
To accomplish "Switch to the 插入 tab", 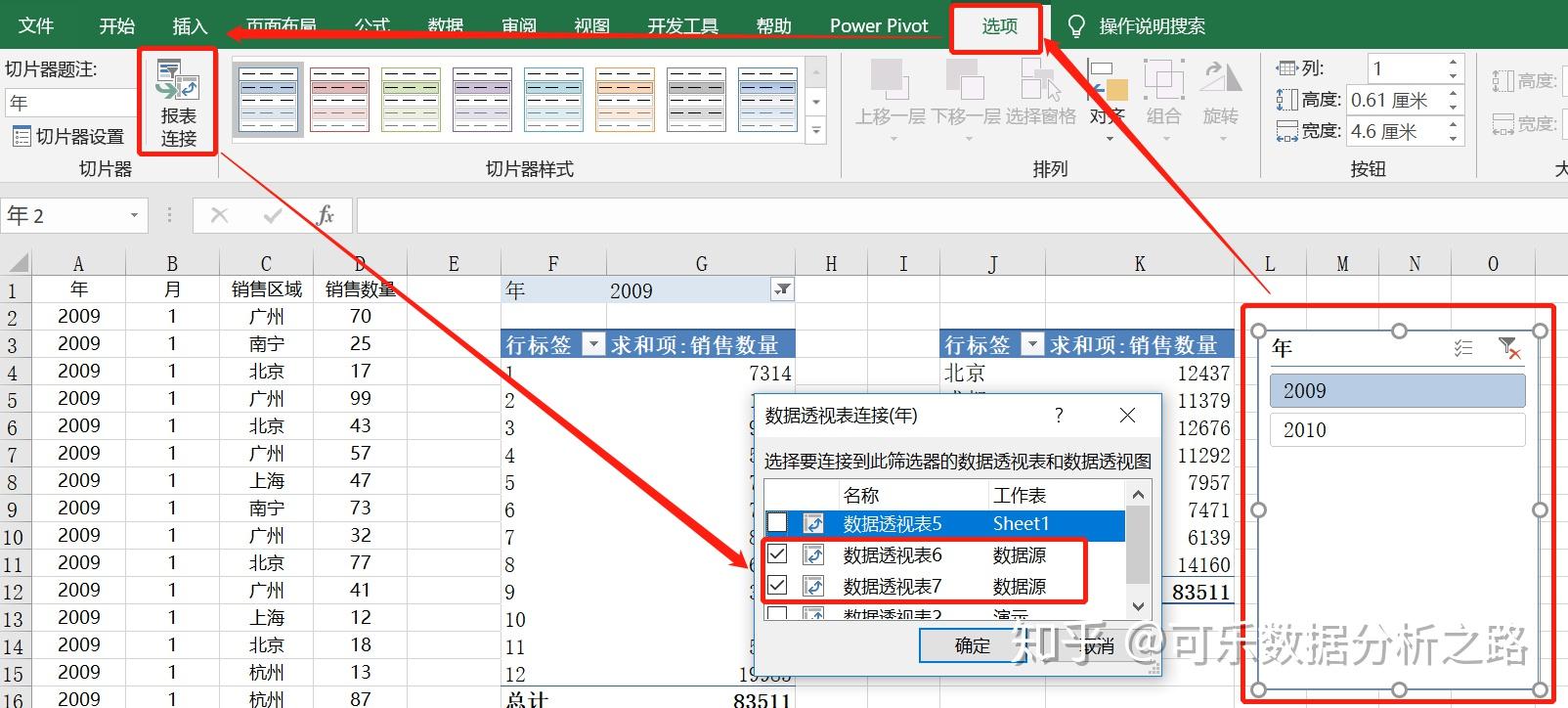I will point(190,25).
